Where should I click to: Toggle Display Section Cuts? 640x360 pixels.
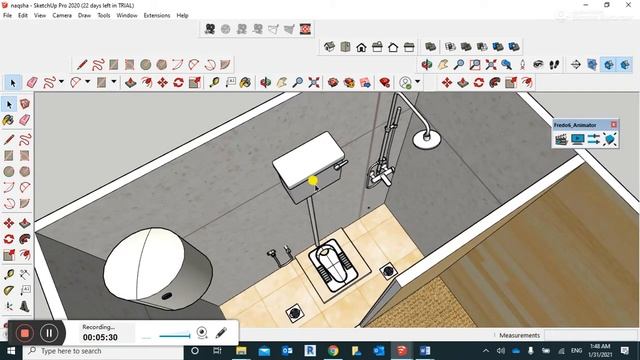[x=608, y=64]
